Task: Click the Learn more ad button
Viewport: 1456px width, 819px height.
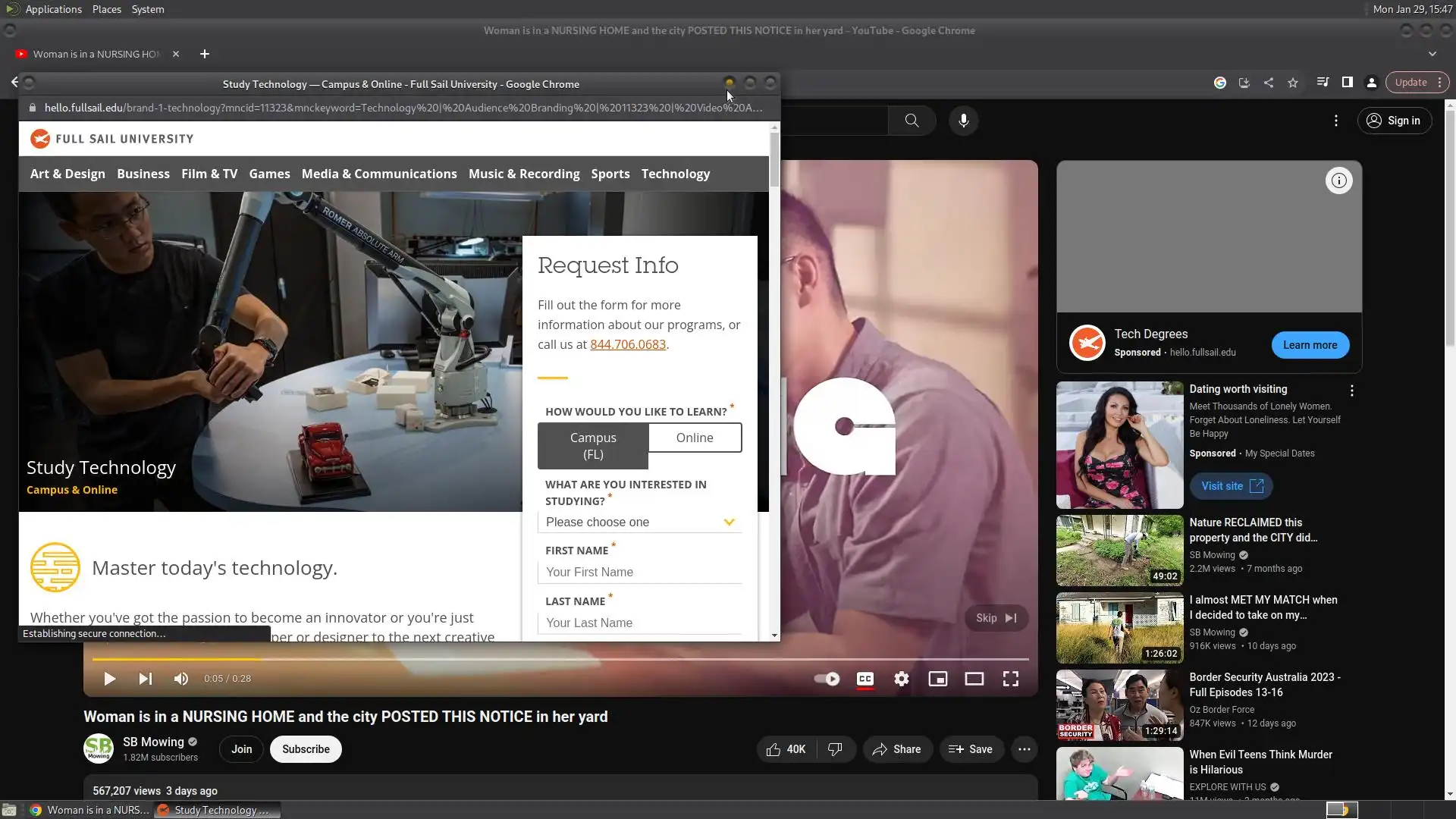Action: tap(1310, 345)
